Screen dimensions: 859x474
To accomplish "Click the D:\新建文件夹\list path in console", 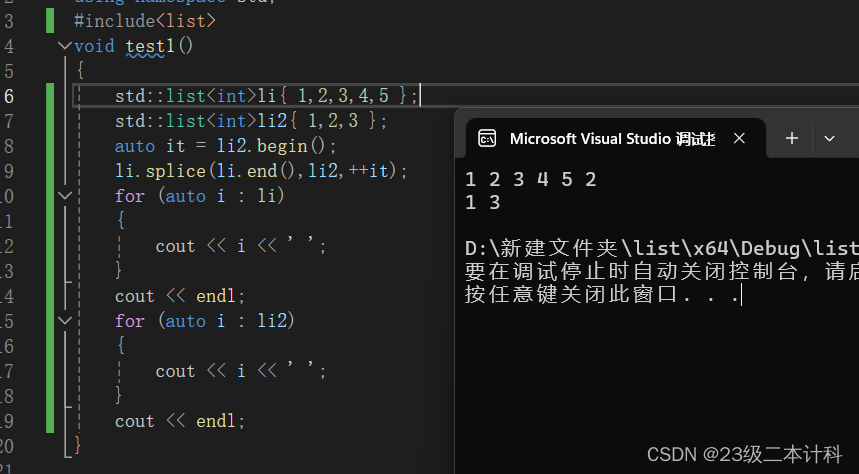I will (661, 249).
